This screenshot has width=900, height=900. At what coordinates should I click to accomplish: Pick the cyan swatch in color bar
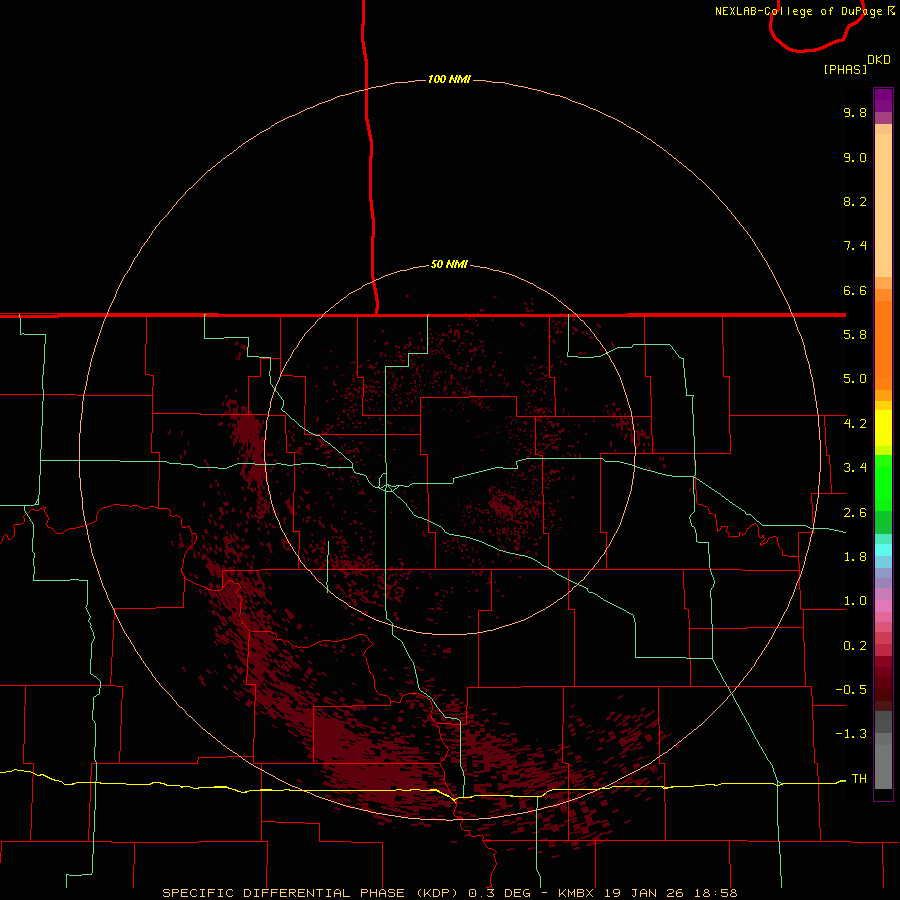click(883, 550)
